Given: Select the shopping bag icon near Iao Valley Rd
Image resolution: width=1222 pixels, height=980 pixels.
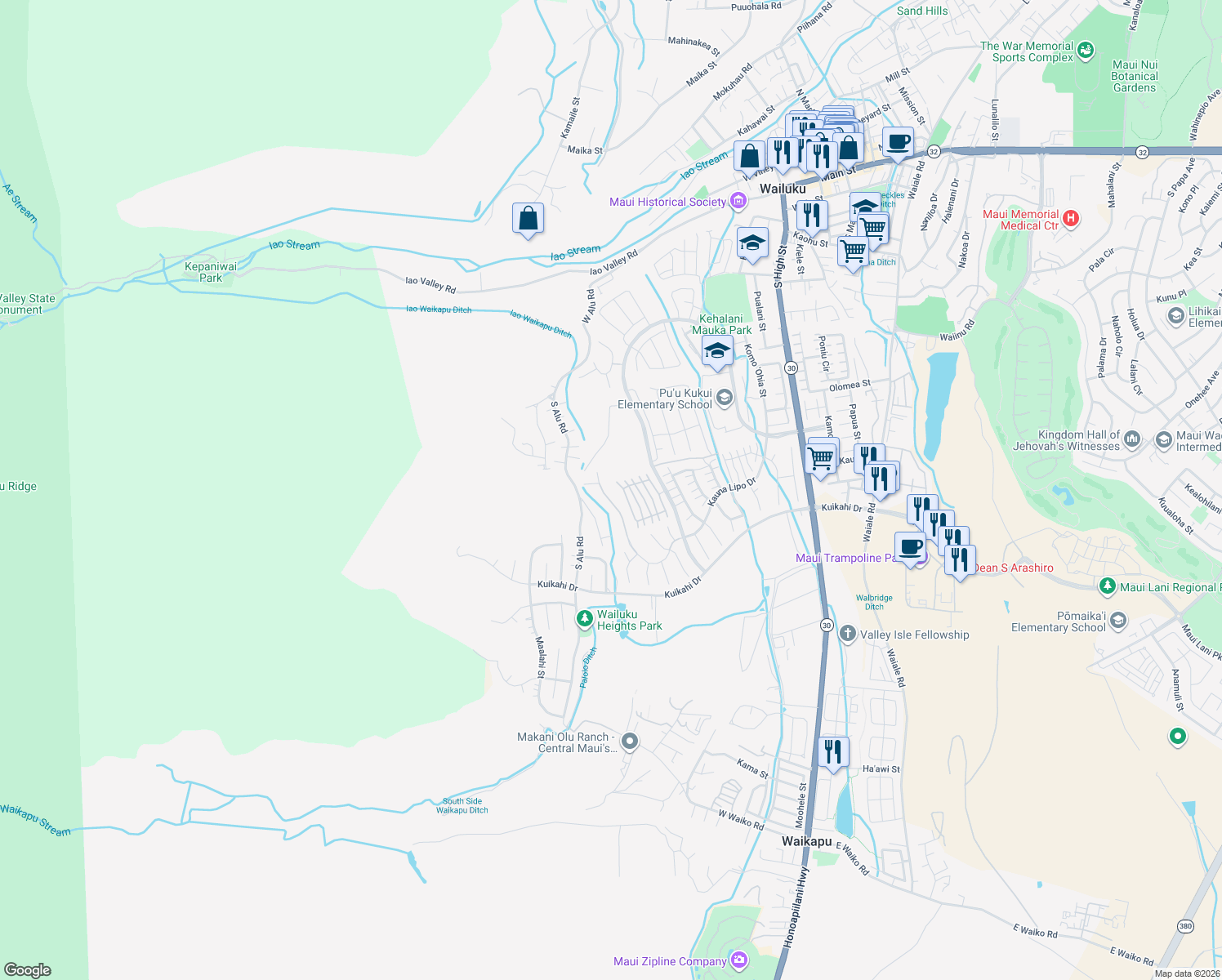Looking at the screenshot, I should pos(527,218).
